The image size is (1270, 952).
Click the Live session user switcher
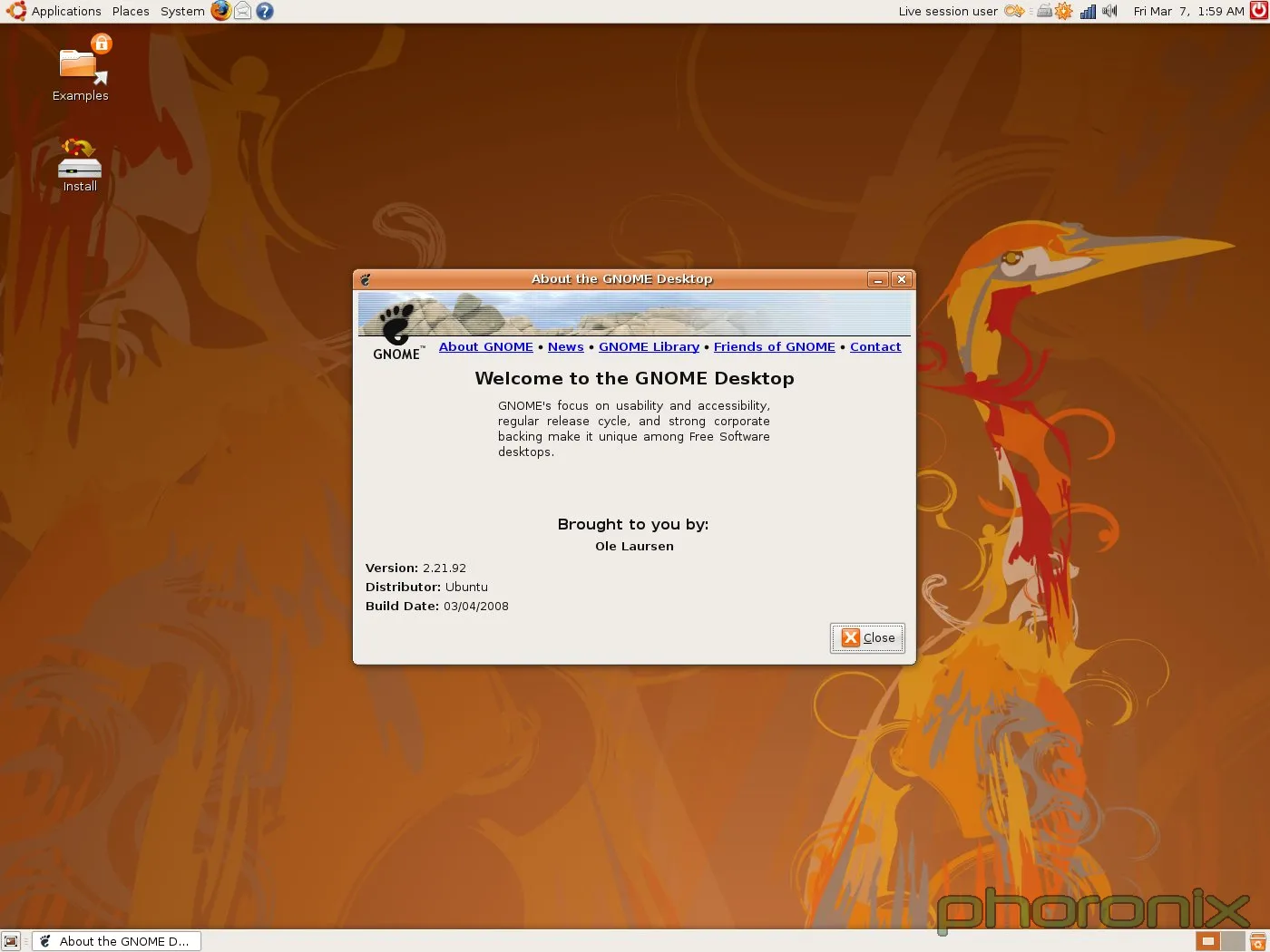pyautogui.click(x=948, y=11)
